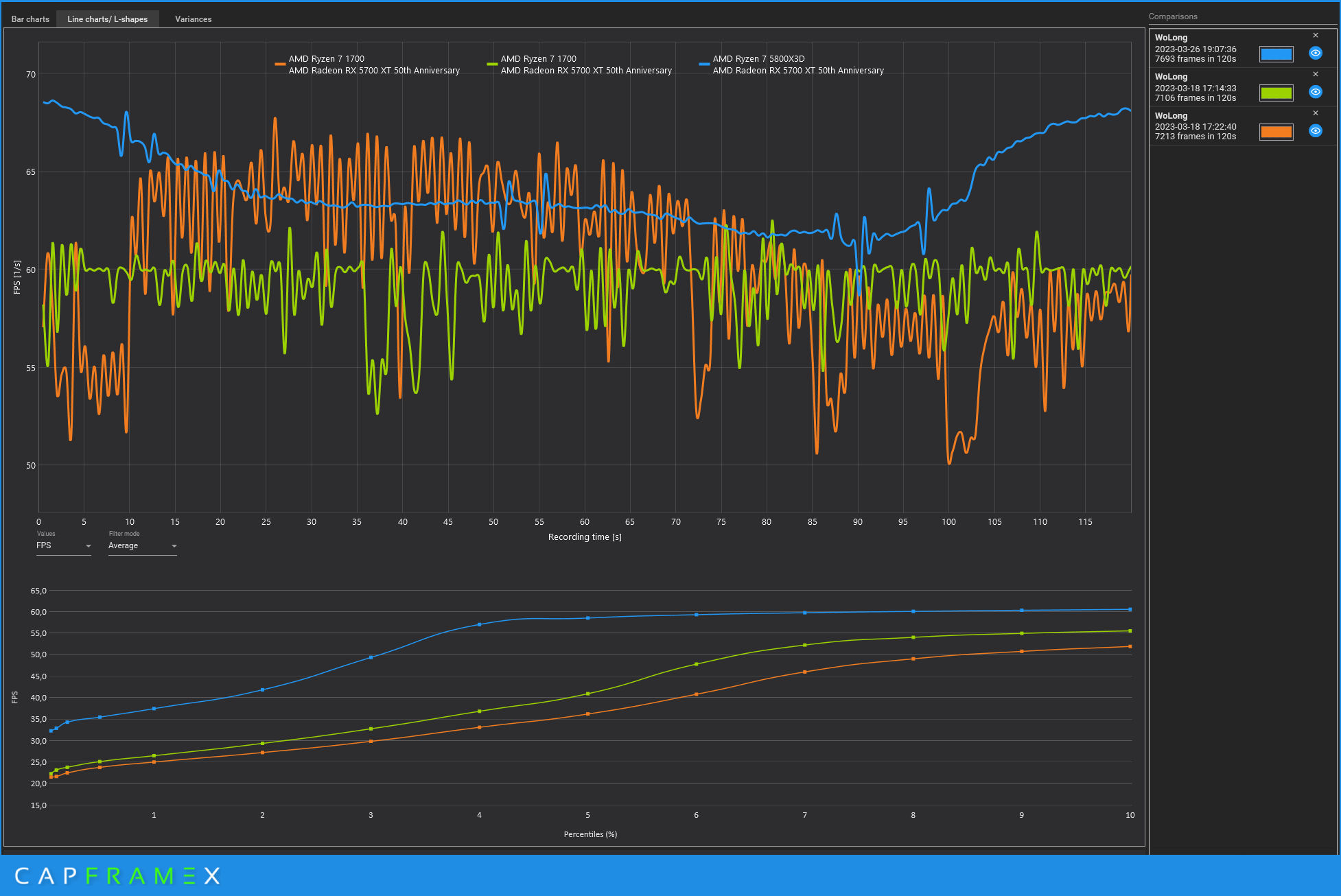This screenshot has width=1341, height=896.
Task: Open the orange color swatch picker
Action: pyautogui.click(x=1276, y=132)
